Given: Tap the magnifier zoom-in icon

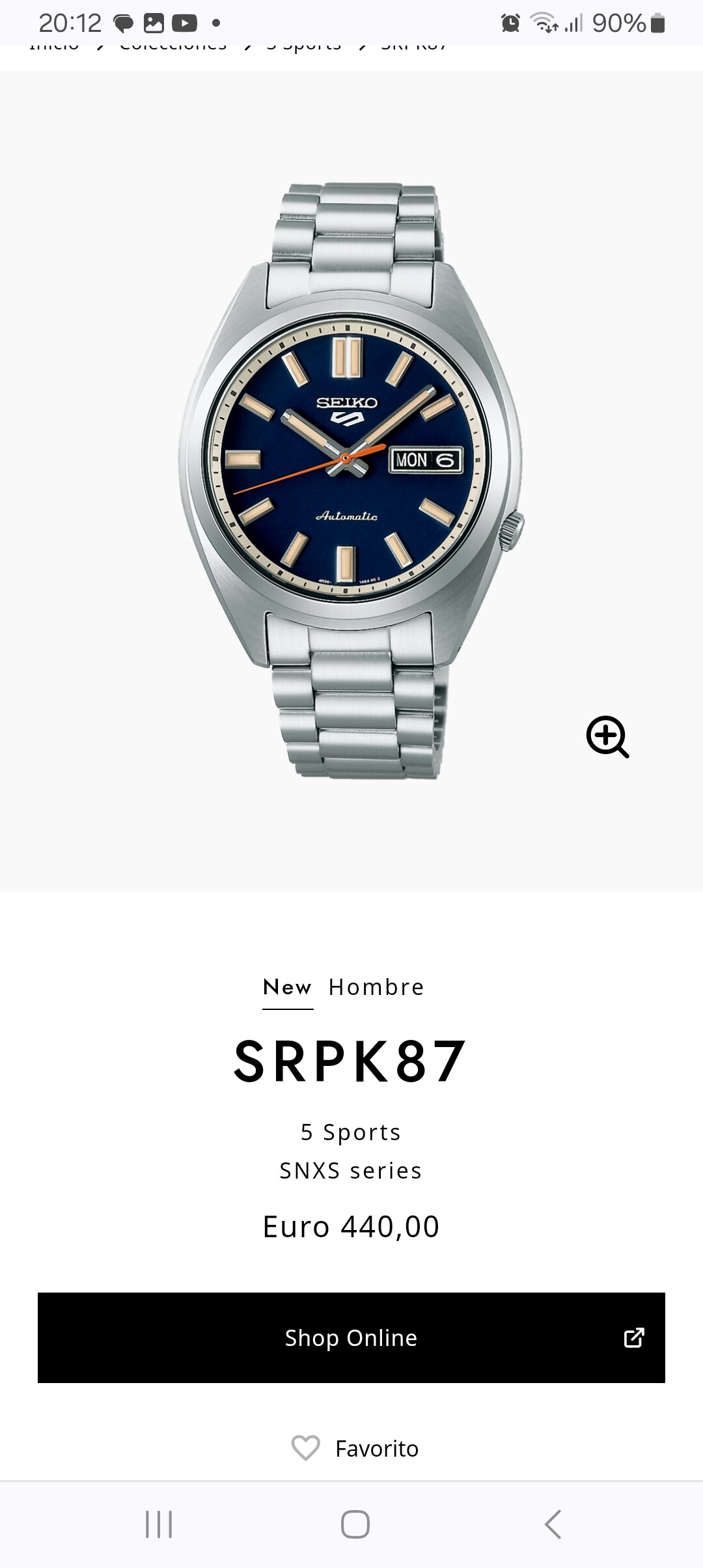Looking at the screenshot, I should click(607, 736).
